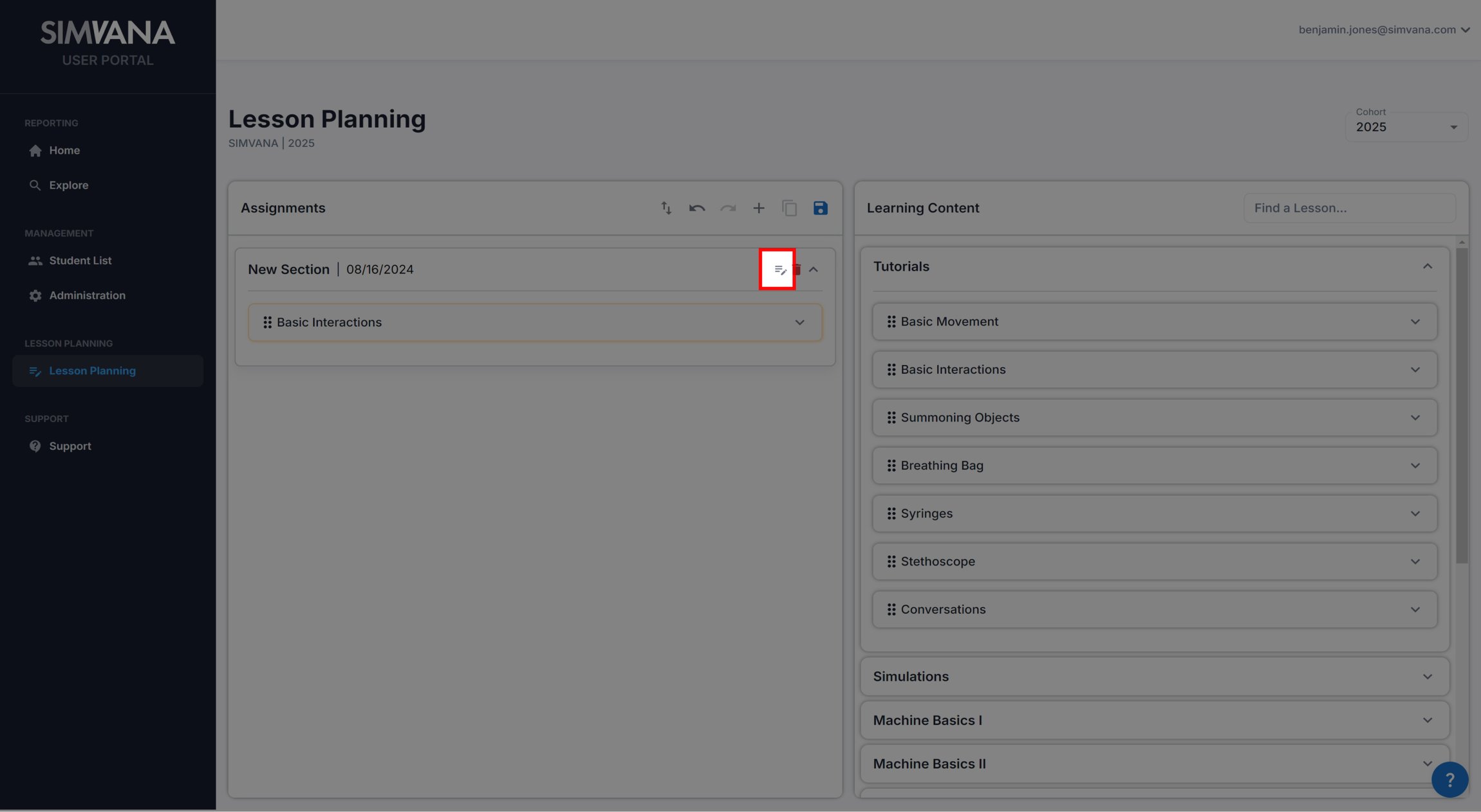Open the help question mark bubble

(x=1449, y=779)
